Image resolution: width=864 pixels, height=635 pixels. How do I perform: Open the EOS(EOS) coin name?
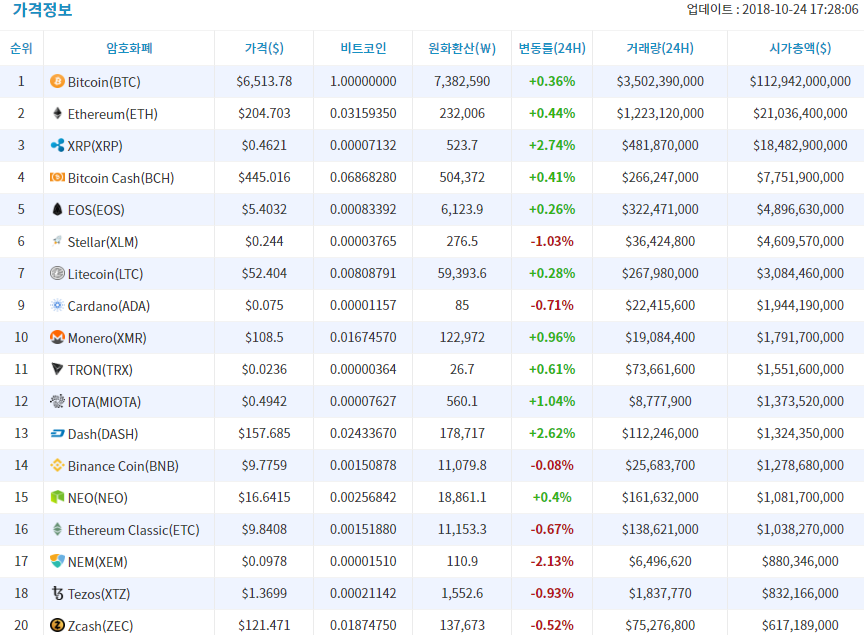coord(96,210)
